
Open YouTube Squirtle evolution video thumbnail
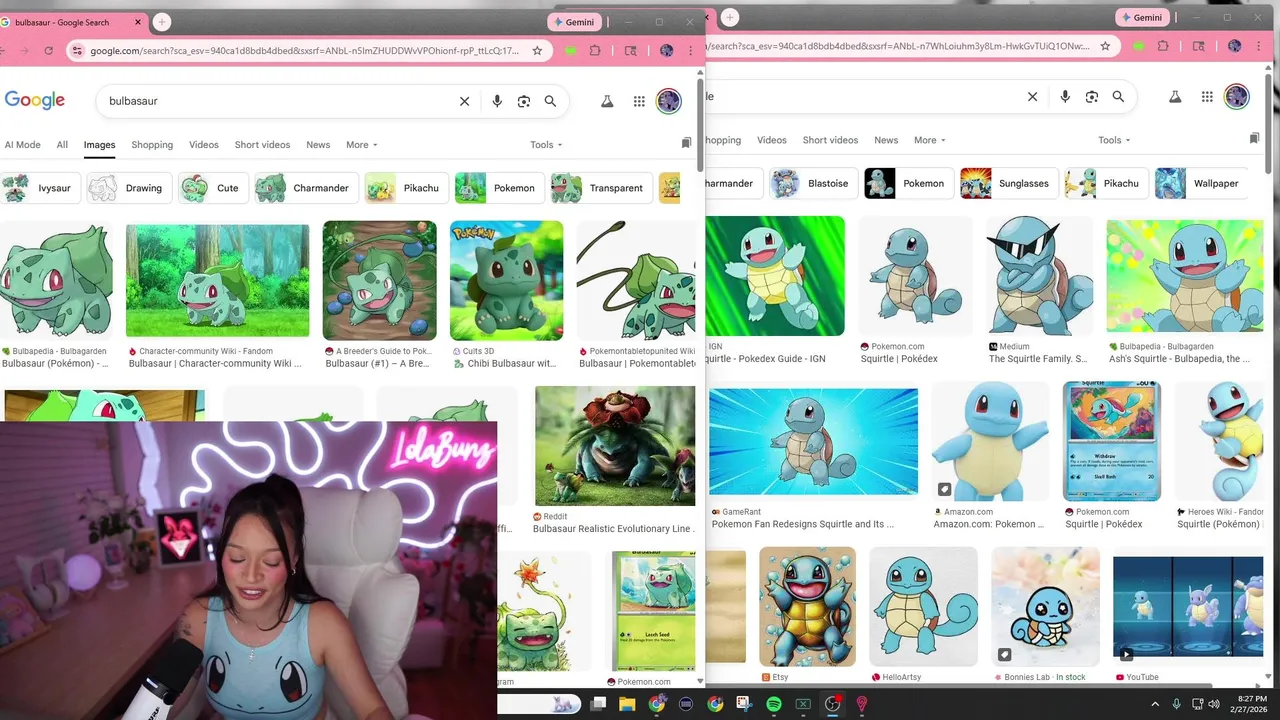pyautogui.click(x=1188, y=608)
